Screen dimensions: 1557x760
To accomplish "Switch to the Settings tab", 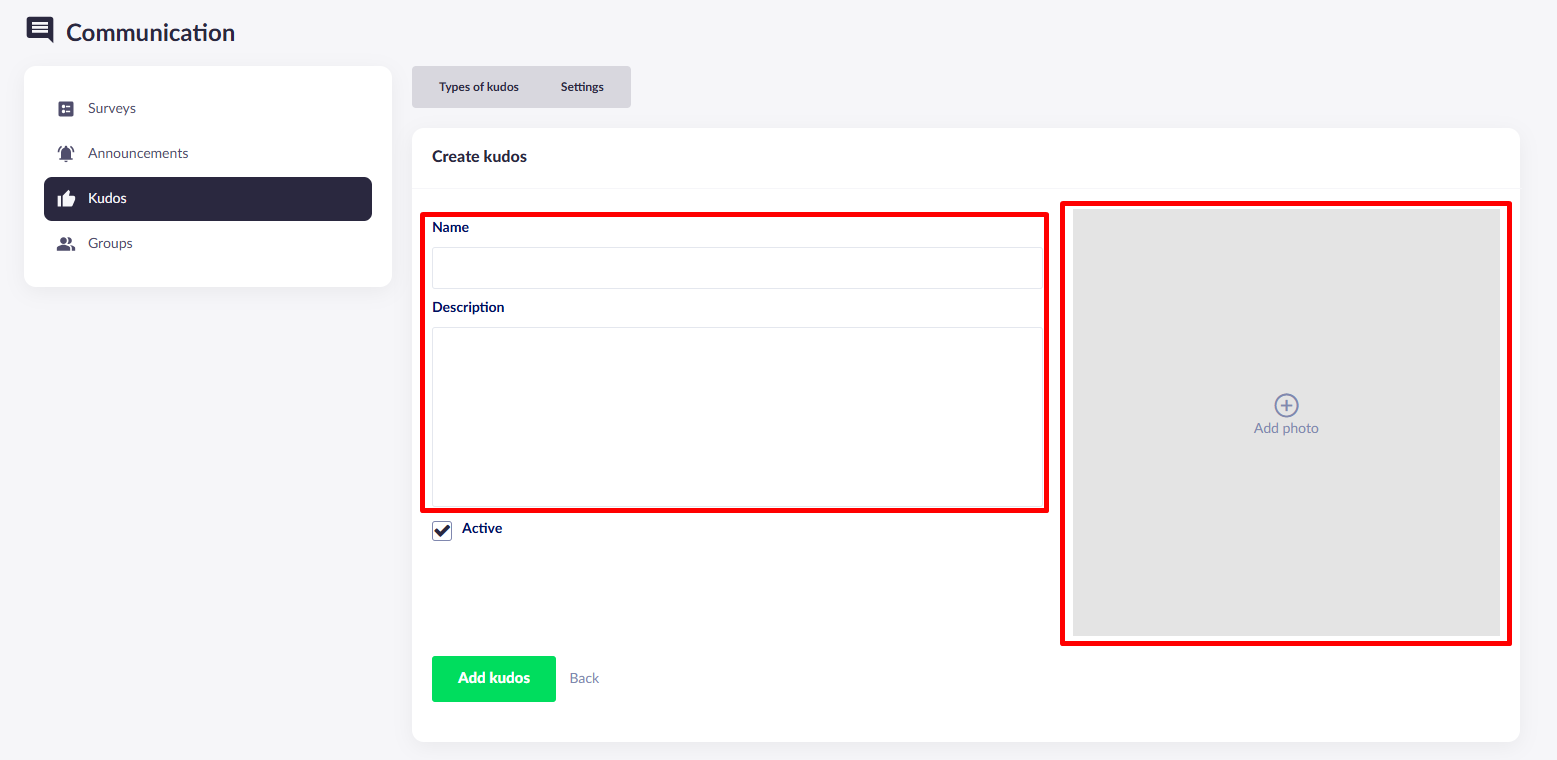I will pyautogui.click(x=582, y=87).
